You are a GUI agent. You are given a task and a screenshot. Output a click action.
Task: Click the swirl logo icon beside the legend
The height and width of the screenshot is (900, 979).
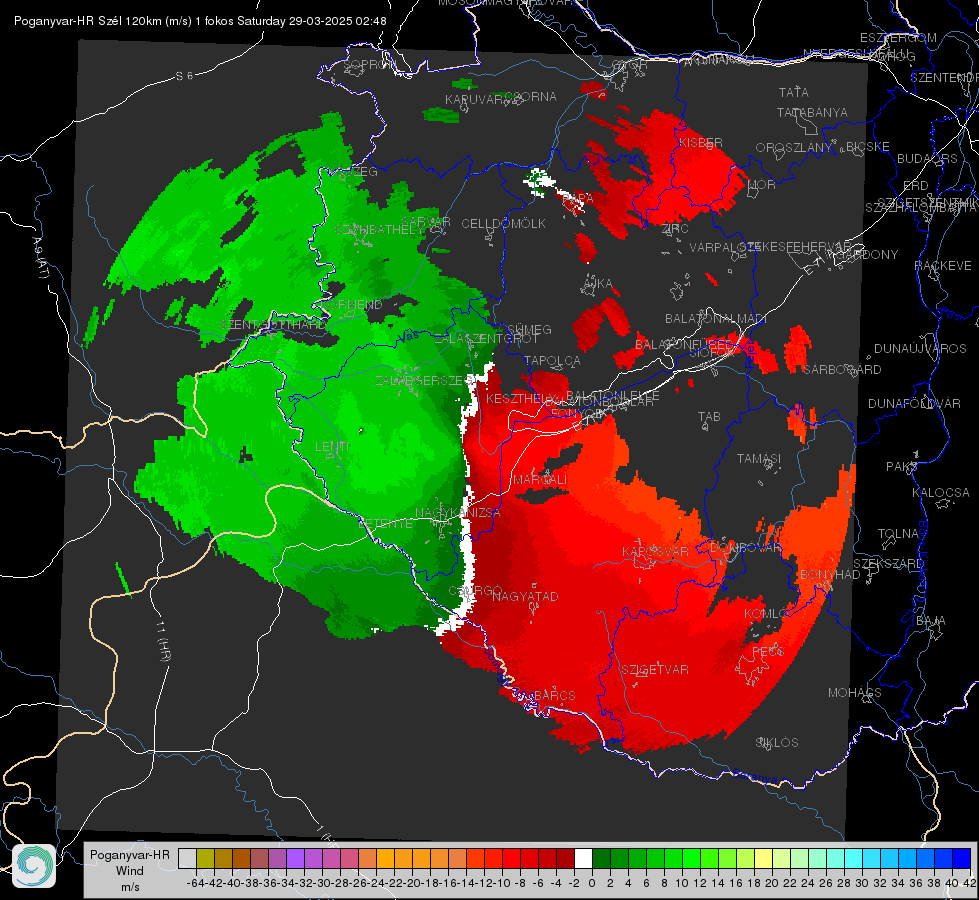click(34, 866)
